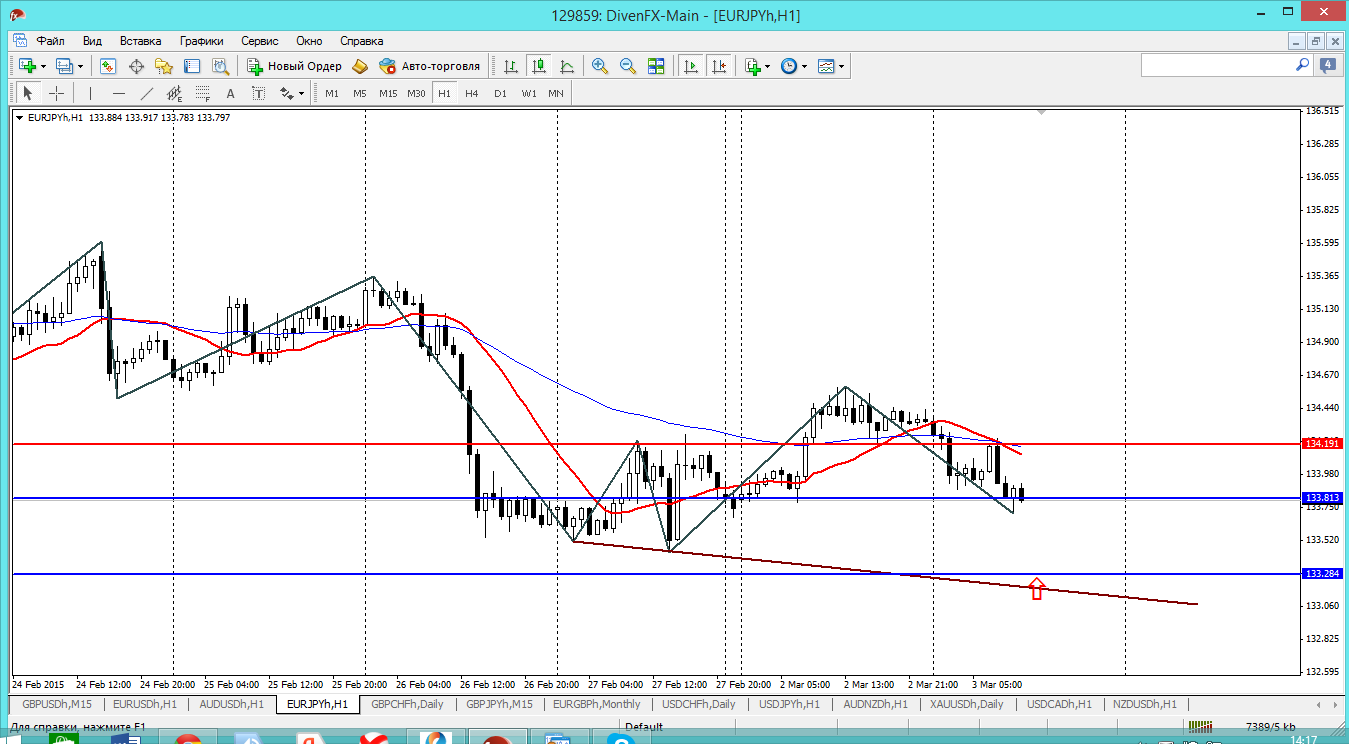Expand the new chart dropdown arrow

[43, 66]
